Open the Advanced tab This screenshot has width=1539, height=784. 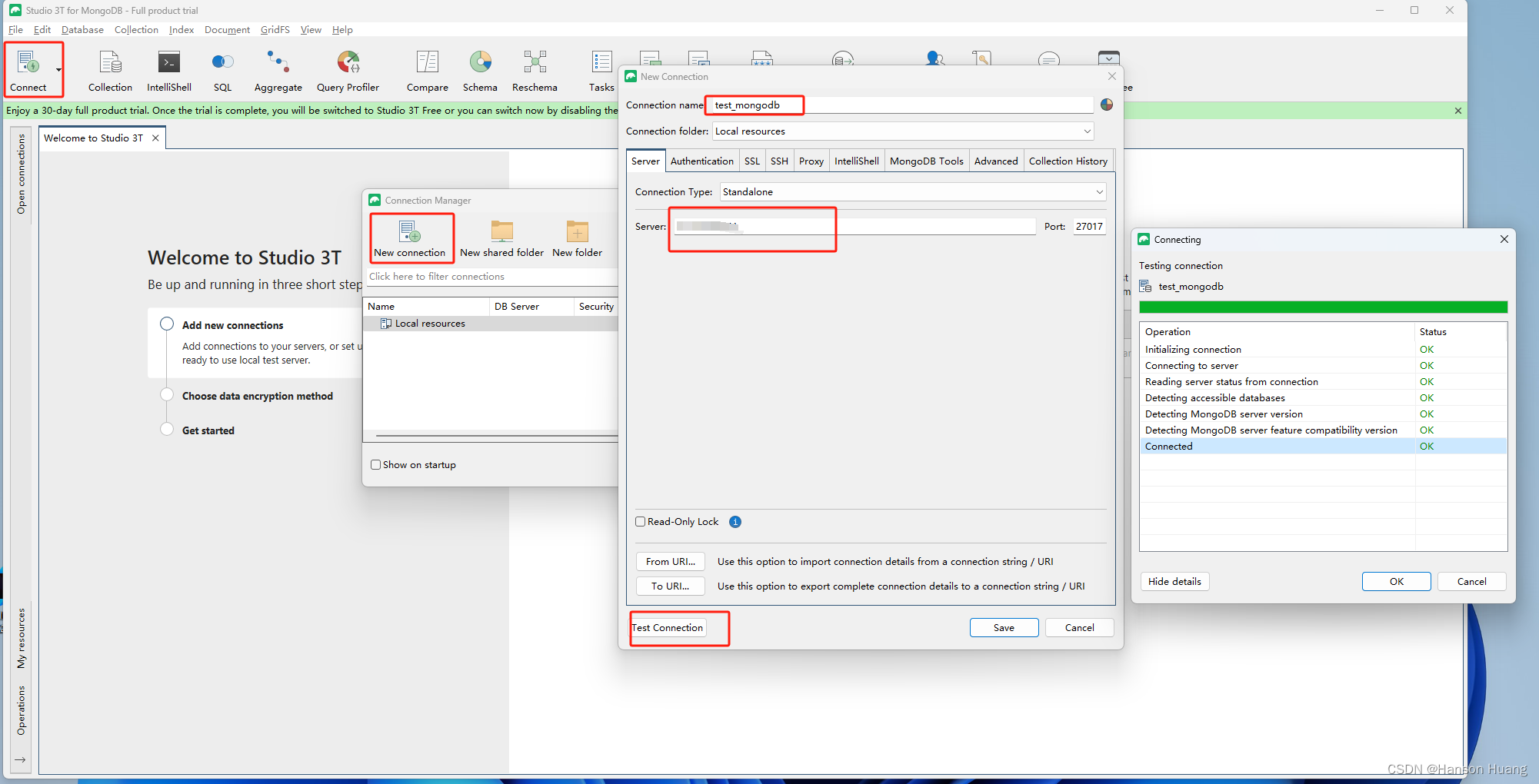tap(996, 161)
